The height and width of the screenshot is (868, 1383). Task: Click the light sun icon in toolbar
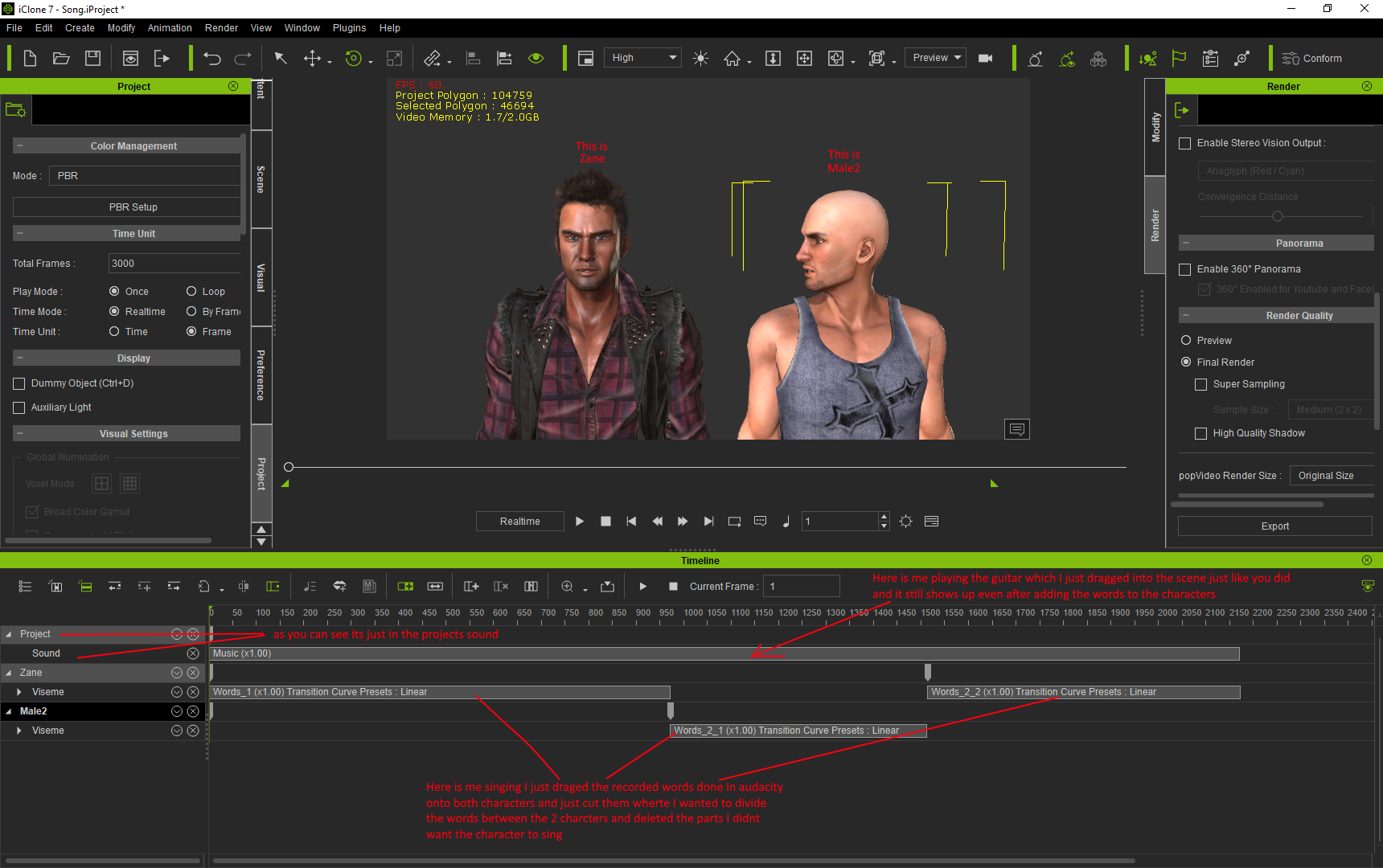[701, 58]
